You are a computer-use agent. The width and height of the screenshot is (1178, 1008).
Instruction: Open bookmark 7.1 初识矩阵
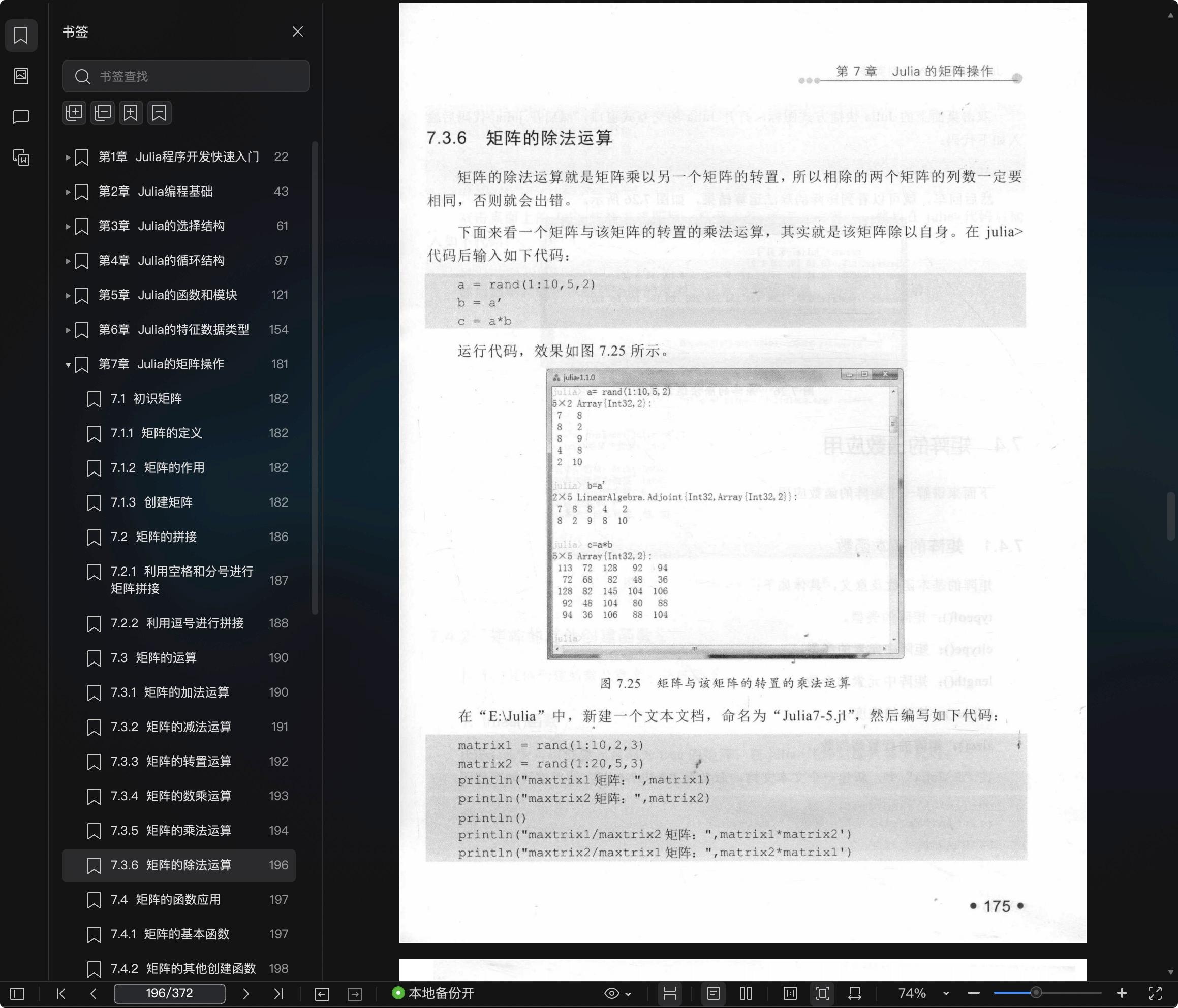[178, 399]
